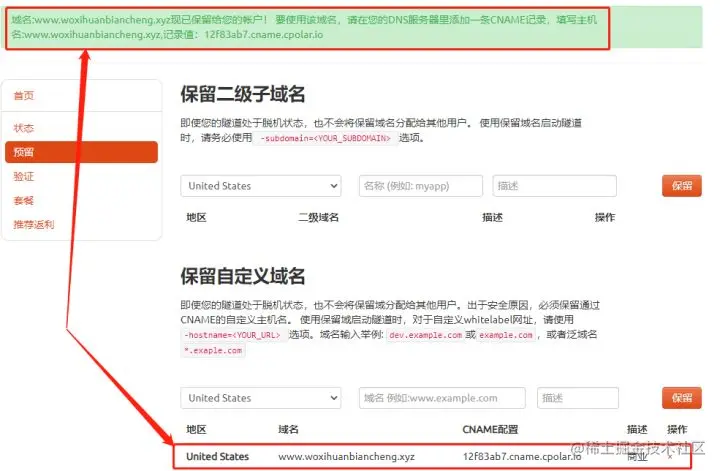Viewport: 720px width, 471px height.
Task: Click 描述 header in custom domain table
Action: click(x=637, y=430)
